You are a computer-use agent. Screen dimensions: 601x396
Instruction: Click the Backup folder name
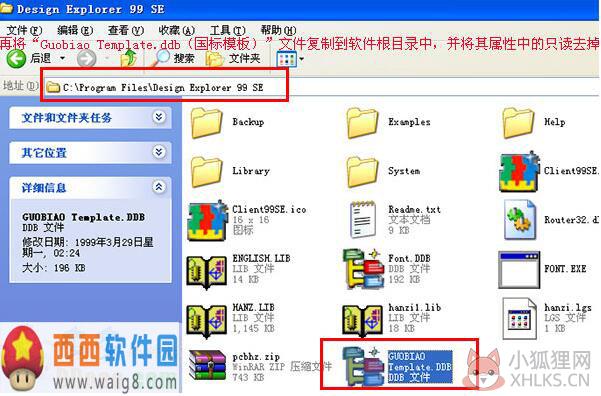click(x=248, y=122)
